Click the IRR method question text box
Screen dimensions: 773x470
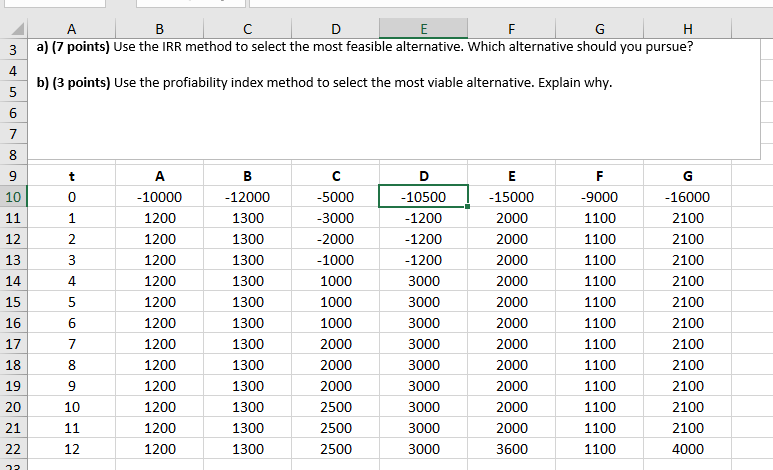pos(394,99)
